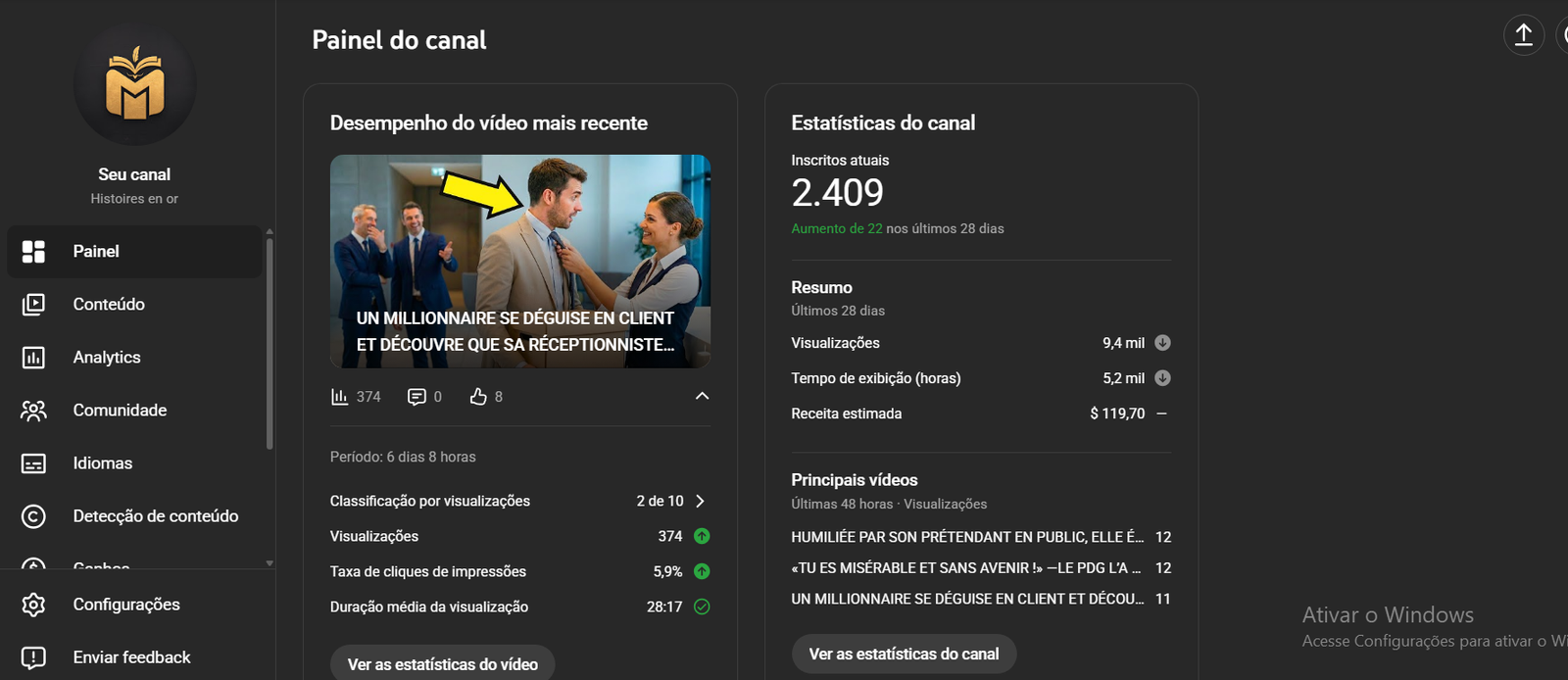Open the Conteúdo menu item
This screenshot has width=1568, height=680.
tap(134, 305)
